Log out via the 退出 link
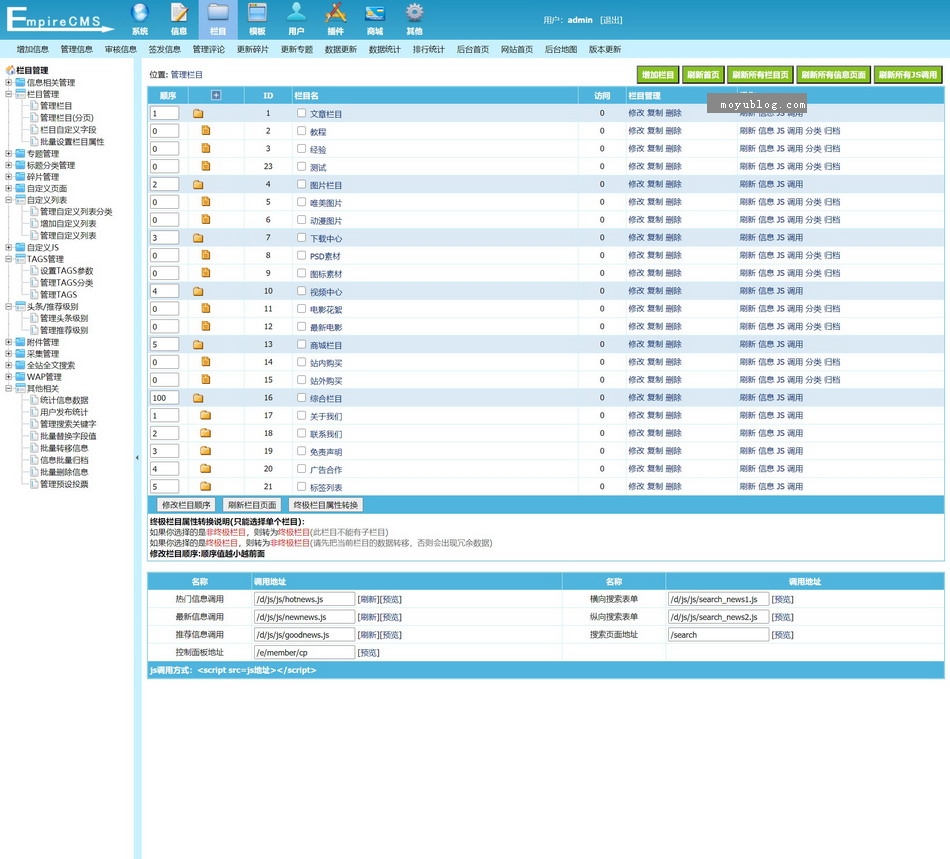The image size is (950, 859). coord(611,20)
